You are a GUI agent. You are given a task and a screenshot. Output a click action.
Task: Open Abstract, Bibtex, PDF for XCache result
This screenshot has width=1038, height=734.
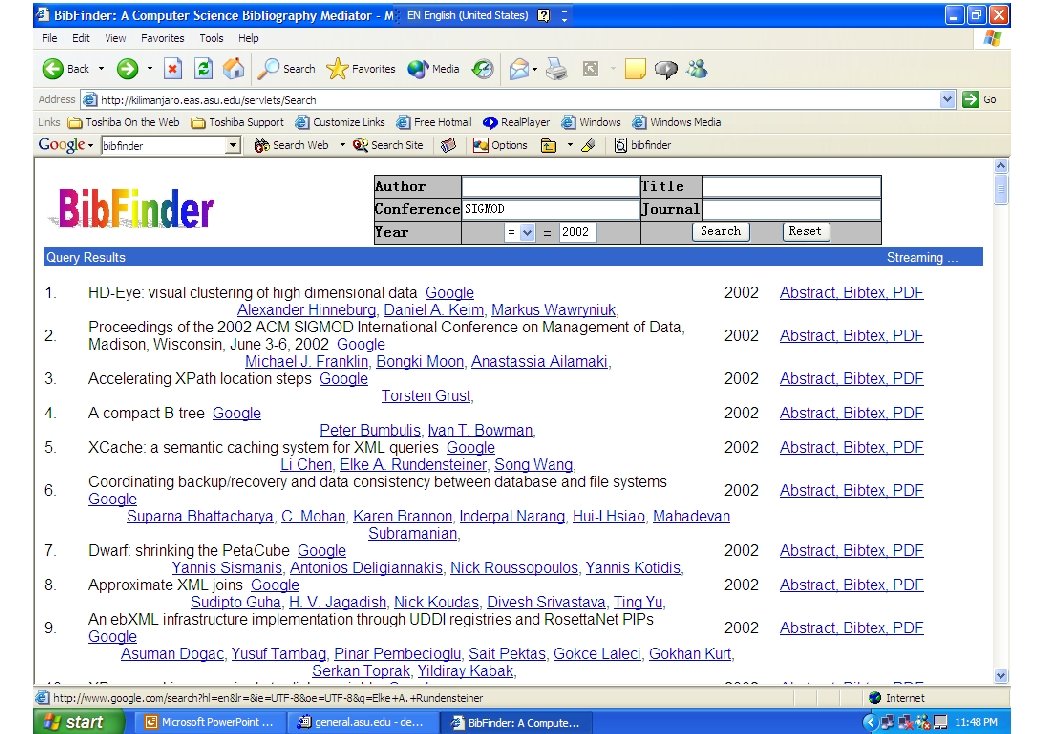click(851, 447)
